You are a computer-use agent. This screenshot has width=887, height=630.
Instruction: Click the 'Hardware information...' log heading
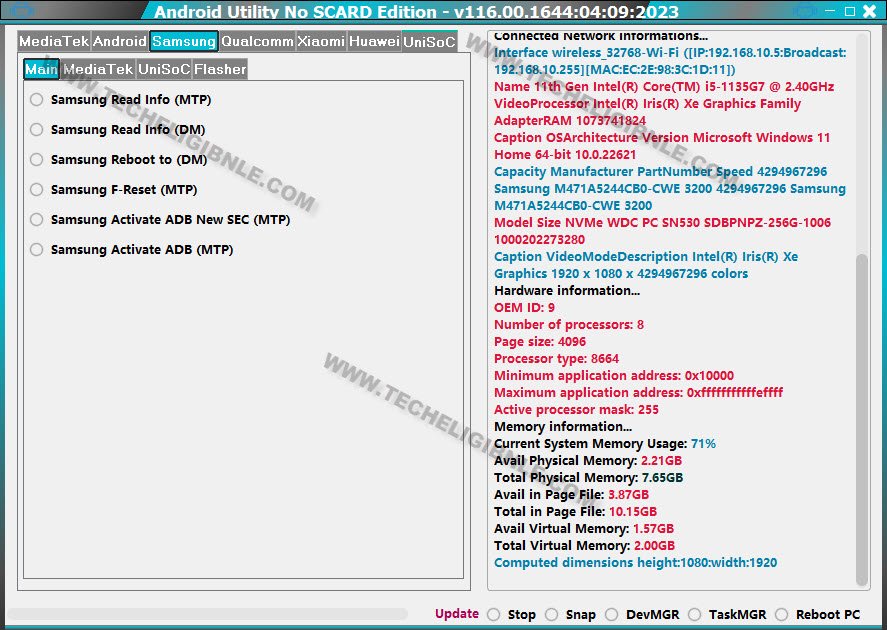[x=567, y=291]
